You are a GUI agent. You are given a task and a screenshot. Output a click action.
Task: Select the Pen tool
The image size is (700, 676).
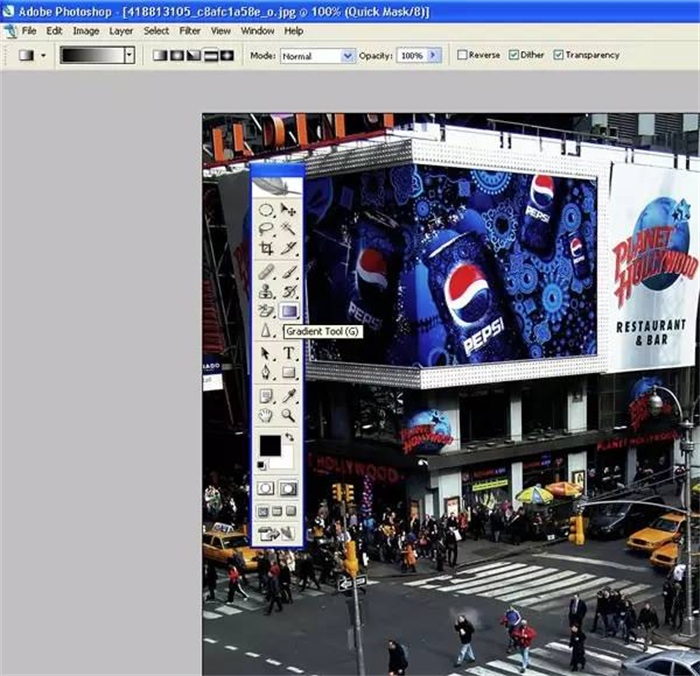267,373
